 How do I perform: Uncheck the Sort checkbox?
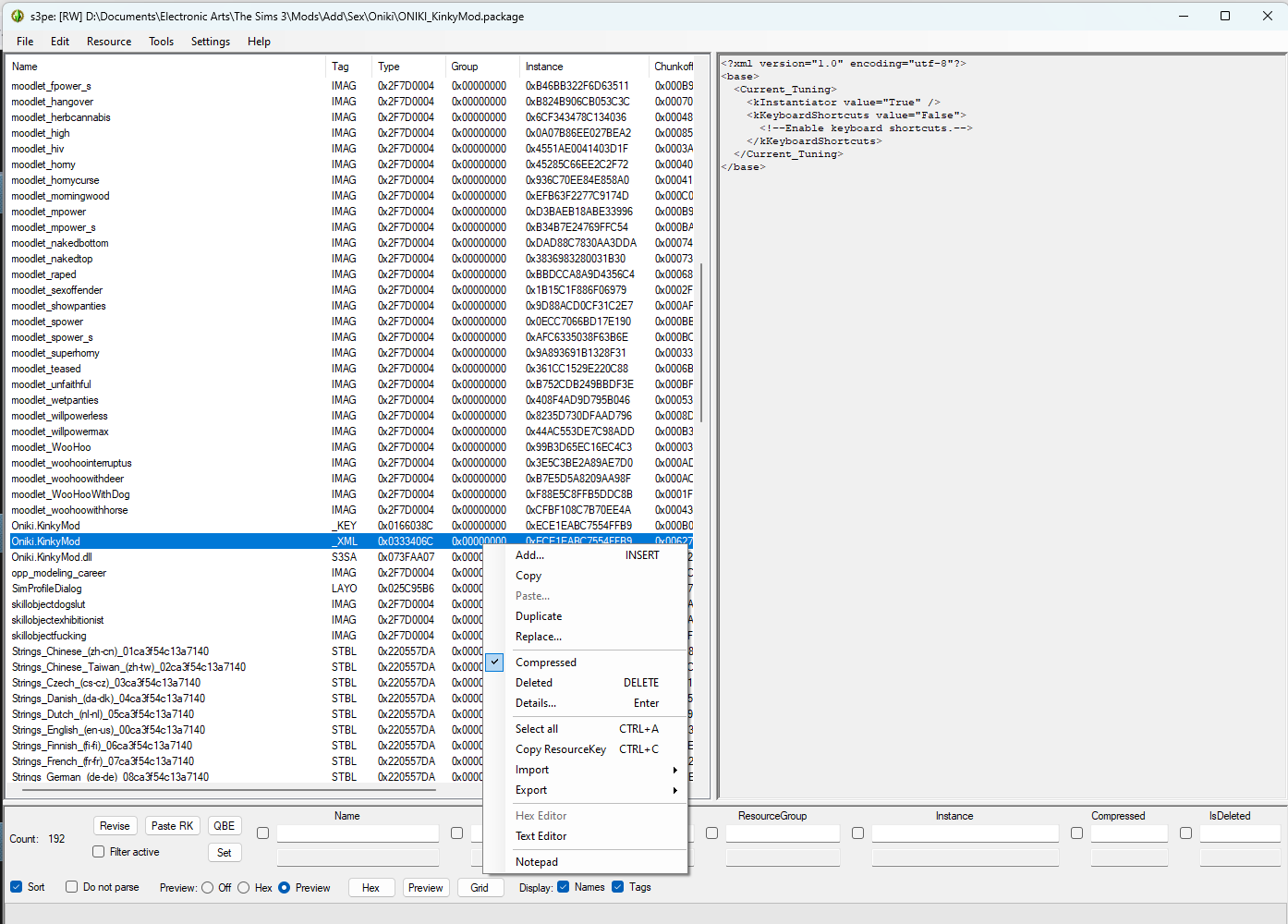17,887
